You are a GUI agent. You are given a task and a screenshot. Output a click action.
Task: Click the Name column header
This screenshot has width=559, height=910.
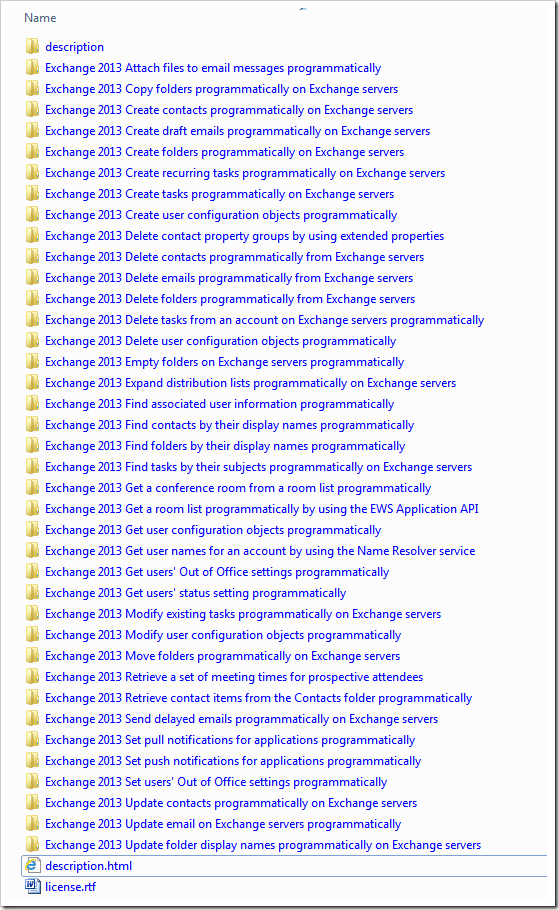pyautogui.click(x=40, y=18)
